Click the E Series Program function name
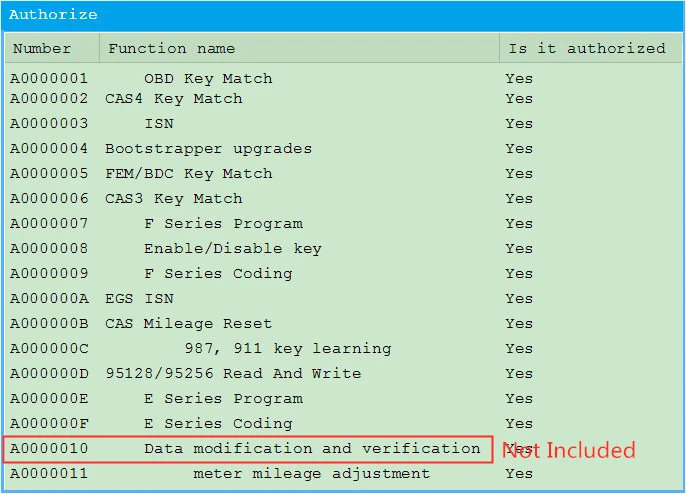Viewport: 686px width, 494px height. 223,399
